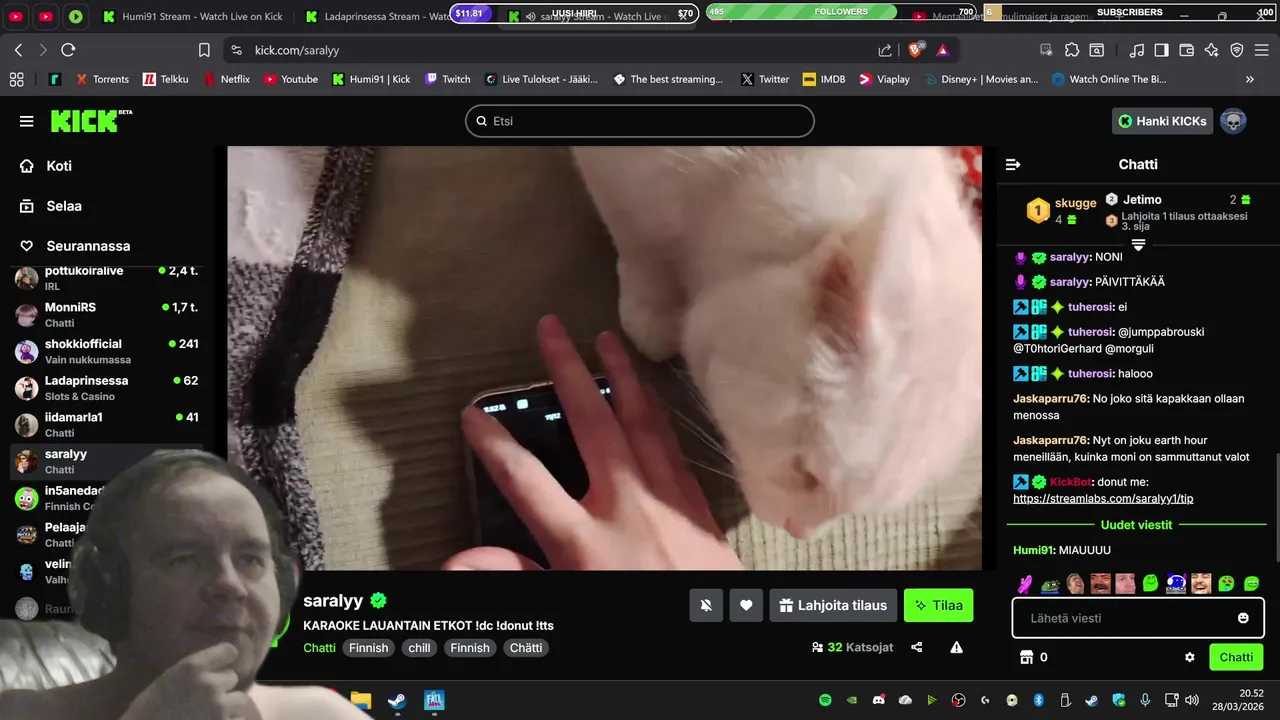Open Brave Leo AI sparkle icon
This screenshot has height=720, width=1280.
(x=1212, y=50)
